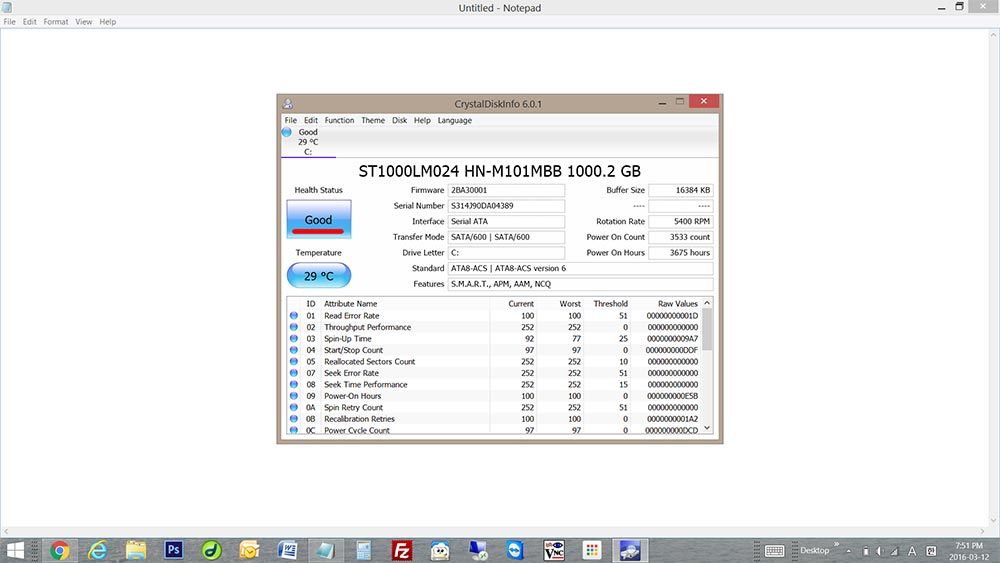Launch Microsoft Word from the taskbar
Viewport: 1000px width, 563px height.
coord(288,550)
